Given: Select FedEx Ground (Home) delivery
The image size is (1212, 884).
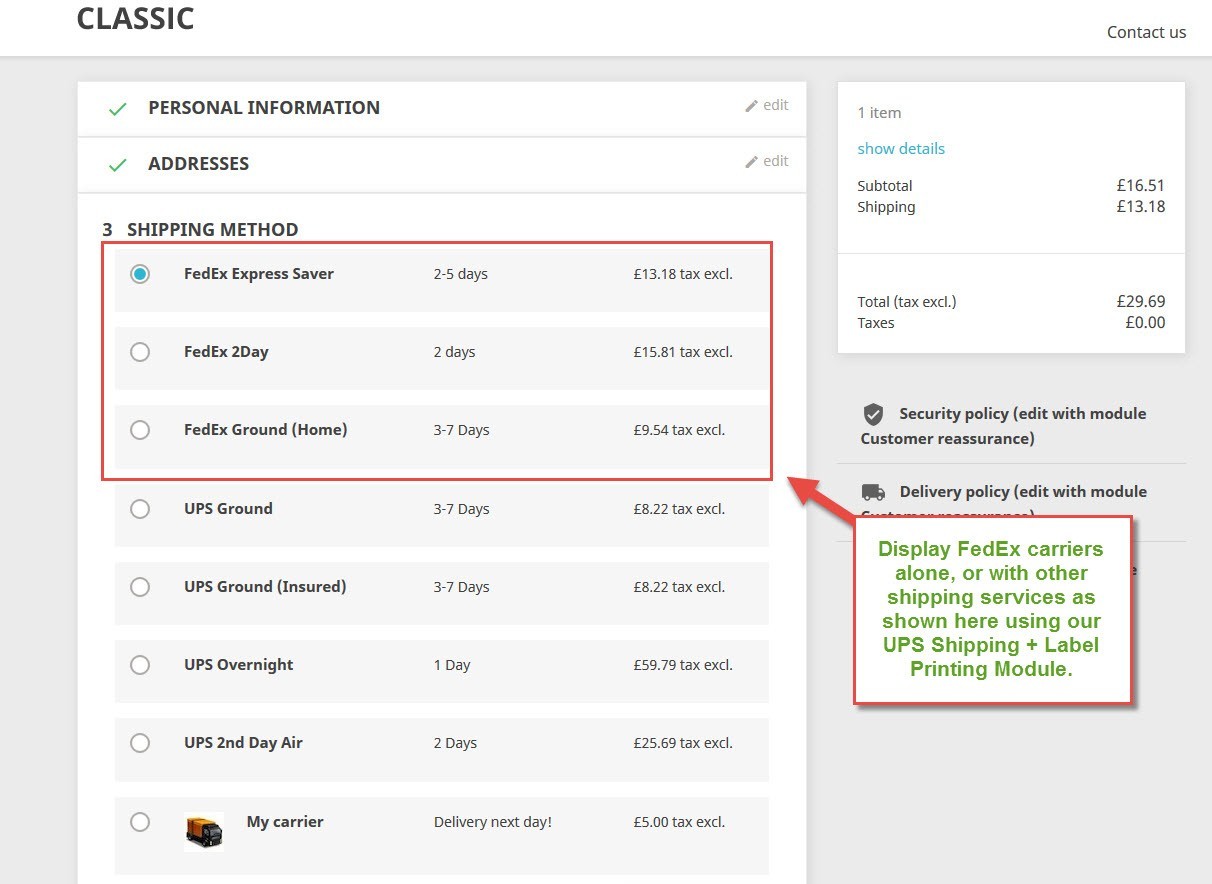Looking at the screenshot, I should (140, 430).
